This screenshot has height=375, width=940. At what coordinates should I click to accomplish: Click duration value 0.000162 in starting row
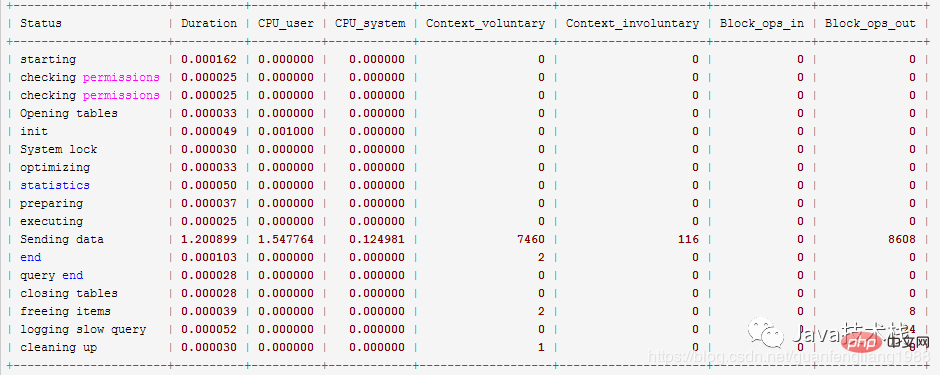click(209, 59)
